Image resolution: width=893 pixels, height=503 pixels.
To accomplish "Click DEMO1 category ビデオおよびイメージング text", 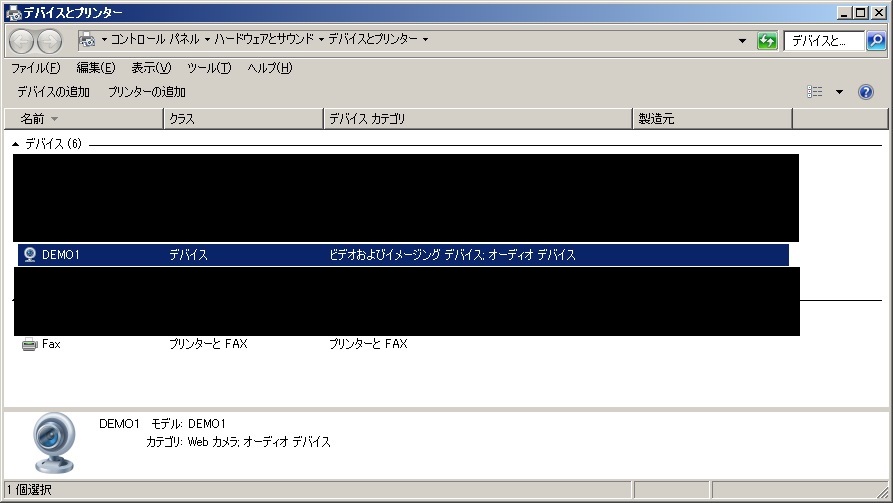I will [x=453, y=255].
